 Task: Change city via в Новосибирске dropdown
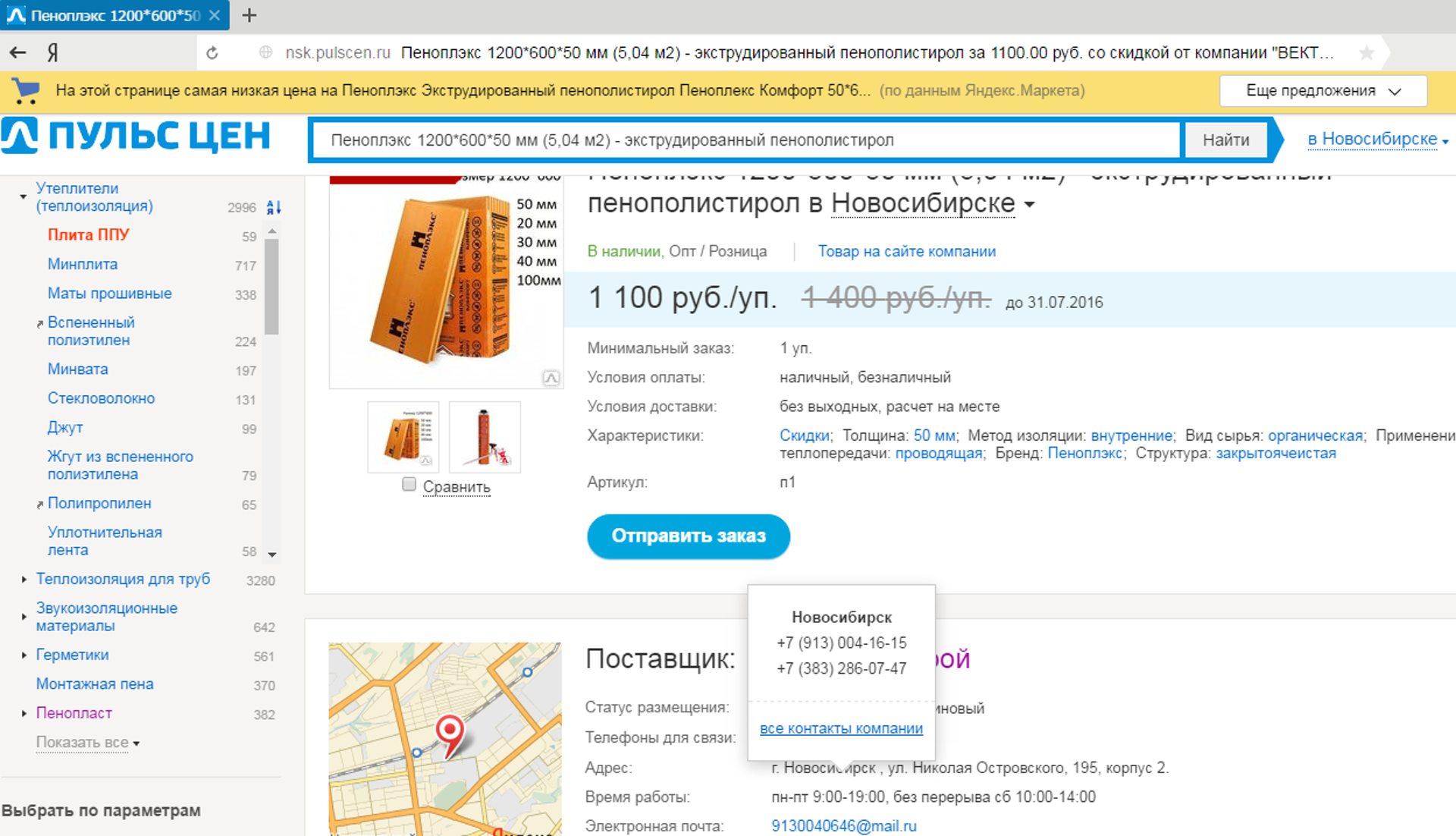1378,140
